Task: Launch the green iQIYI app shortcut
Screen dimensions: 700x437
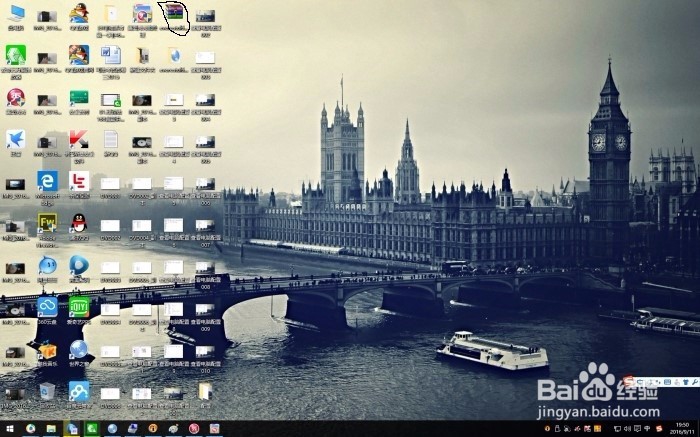Action: tap(79, 307)
